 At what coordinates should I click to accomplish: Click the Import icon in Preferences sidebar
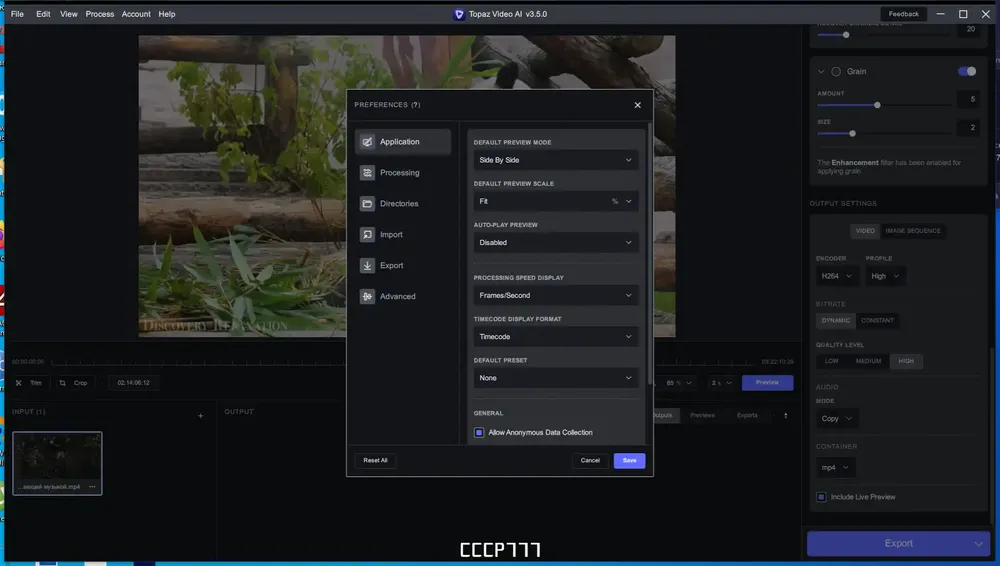[368, 235]
